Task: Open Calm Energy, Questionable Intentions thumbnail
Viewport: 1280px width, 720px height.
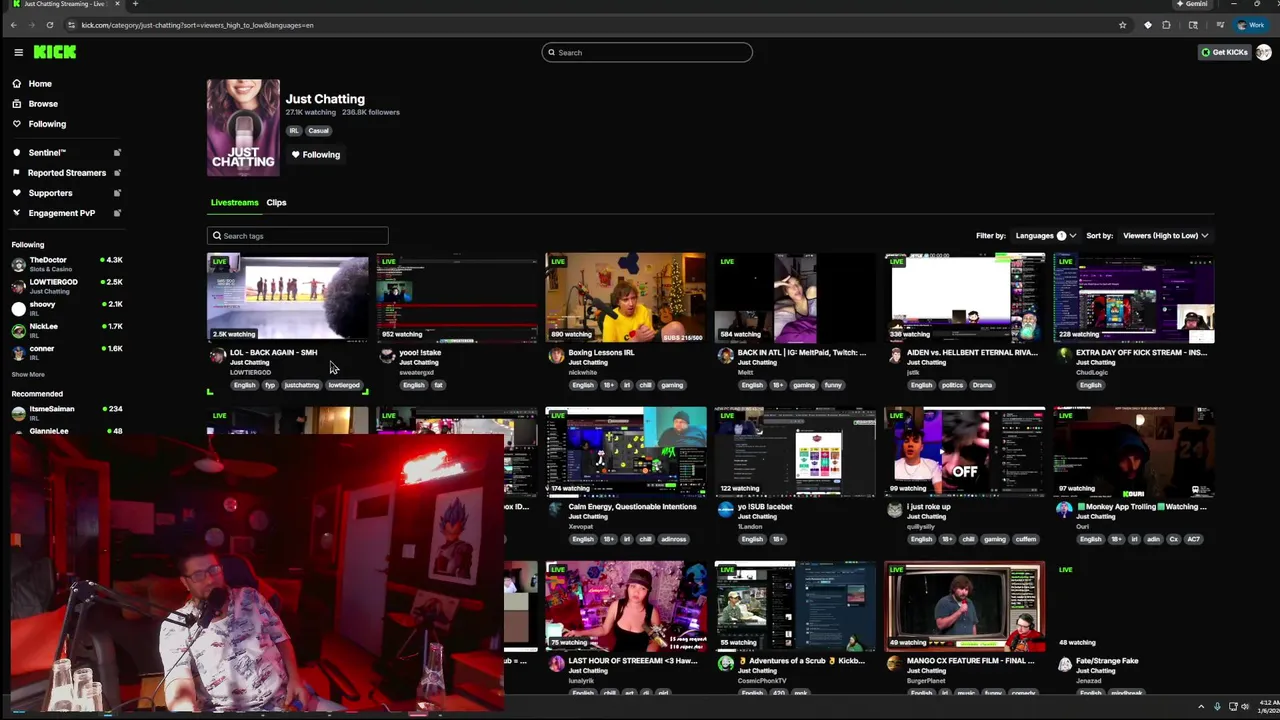Action: coord(626,452)
